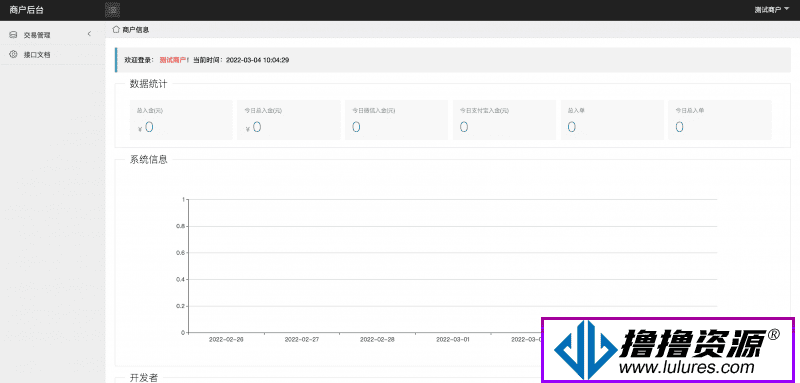Click the red 测试商户 welcome name
Screen dimensions: 800x383
pyautogui.click(x=172, y=60)
